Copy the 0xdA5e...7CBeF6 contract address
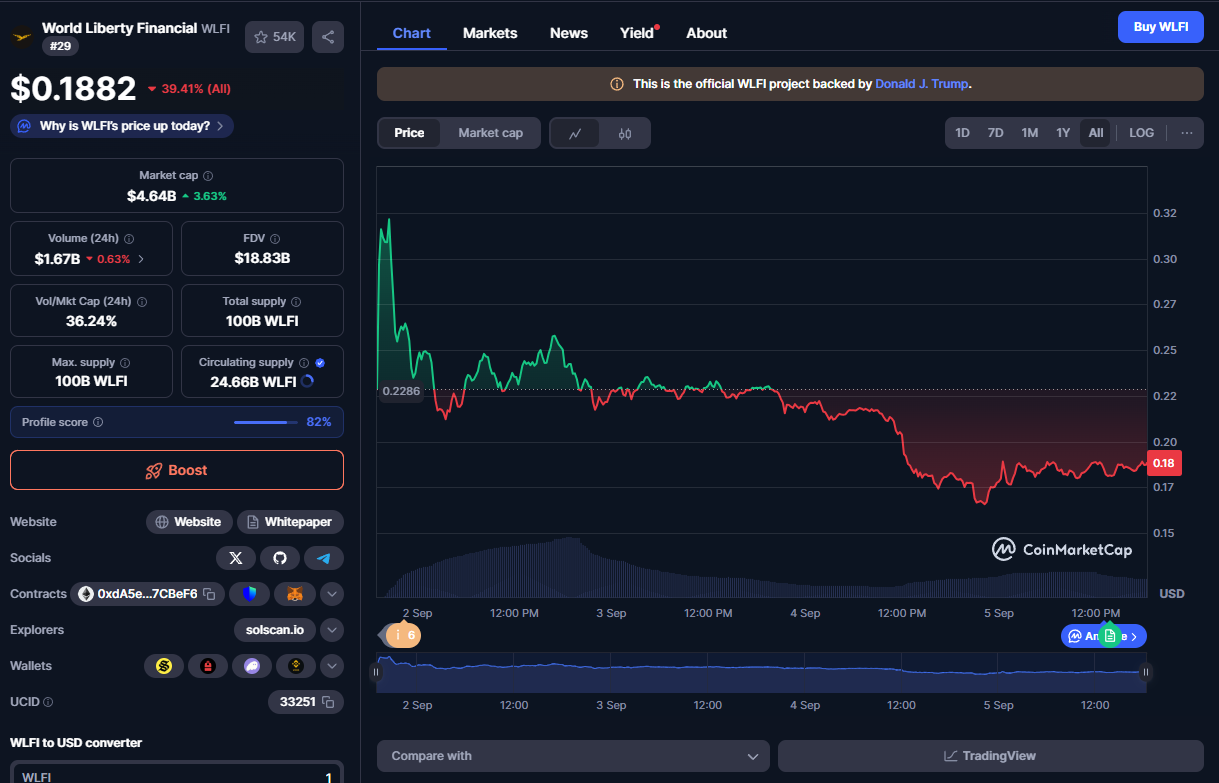Viewport: 1219px width, 783px height. pos(209,594)
